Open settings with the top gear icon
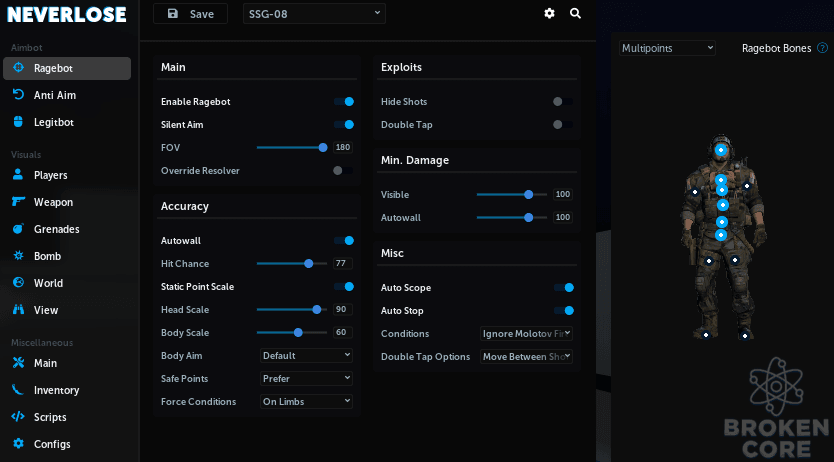The width and height of the screenshot is (834, 462). pos(549,13)
